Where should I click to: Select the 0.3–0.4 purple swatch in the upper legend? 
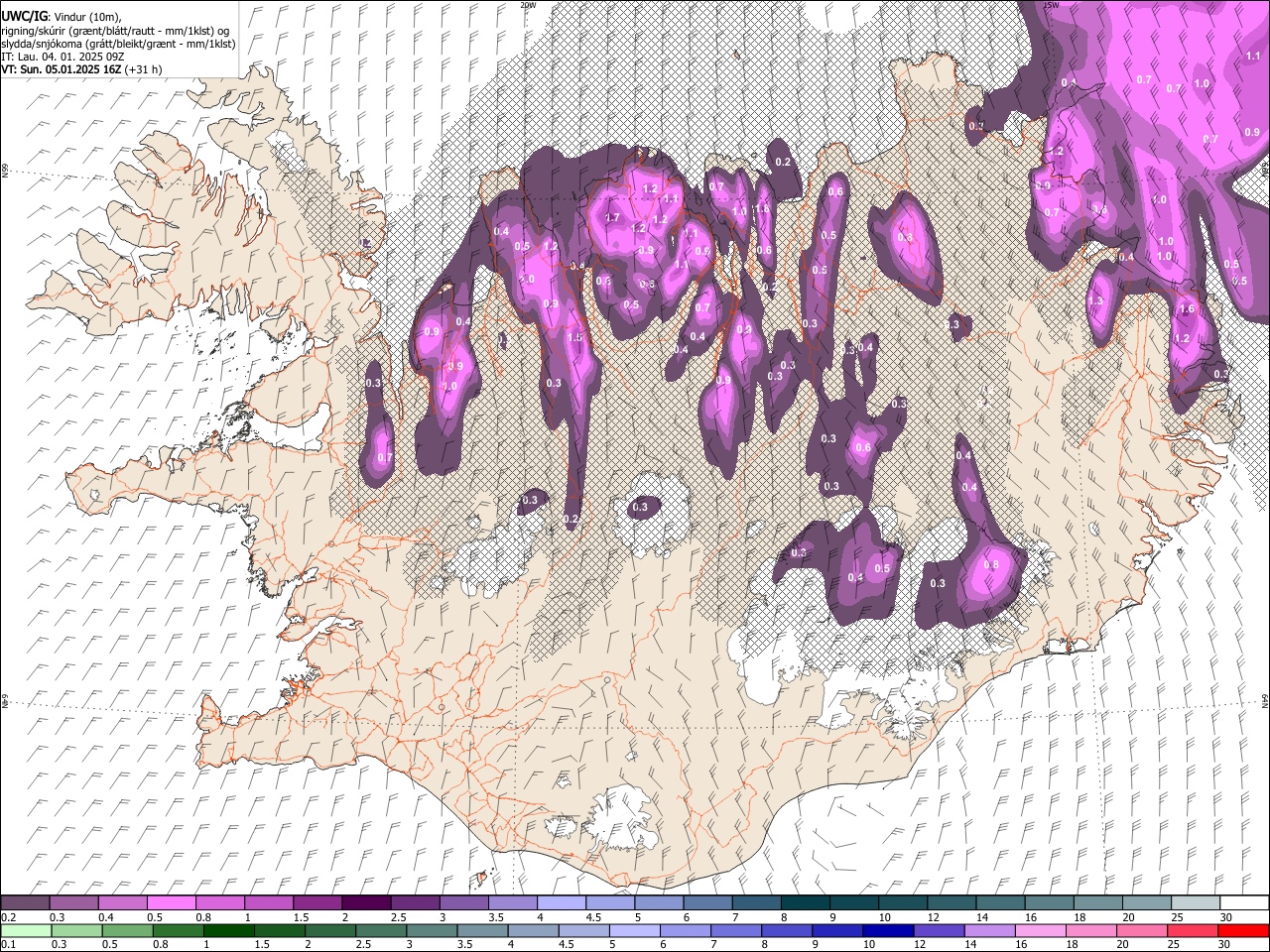click(74, 903)
